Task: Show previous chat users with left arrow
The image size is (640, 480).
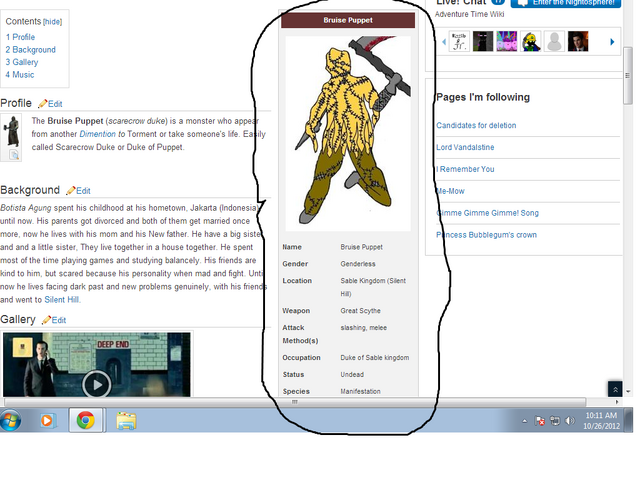Action: pyautogui.click(x=444, y=42)
